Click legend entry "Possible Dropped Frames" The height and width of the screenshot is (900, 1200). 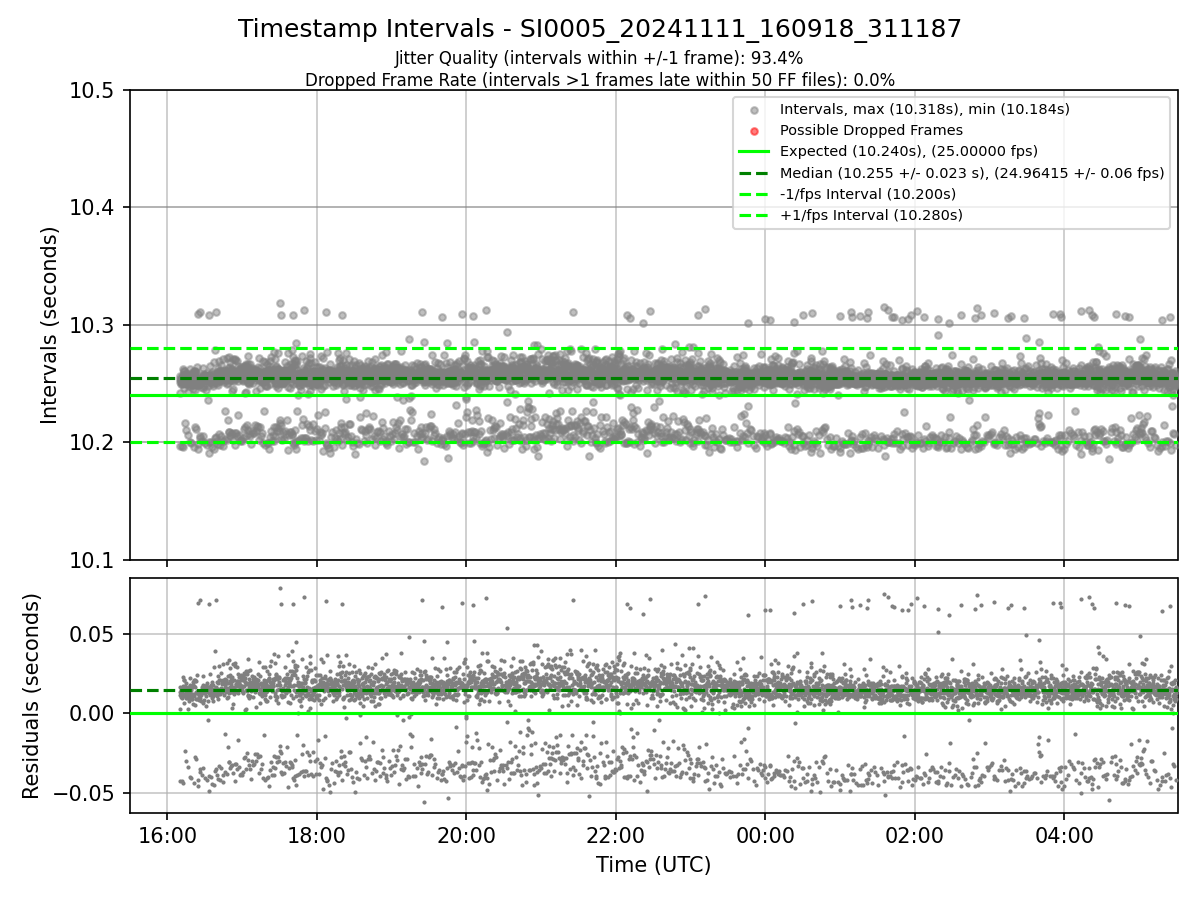tap(871, 130)
